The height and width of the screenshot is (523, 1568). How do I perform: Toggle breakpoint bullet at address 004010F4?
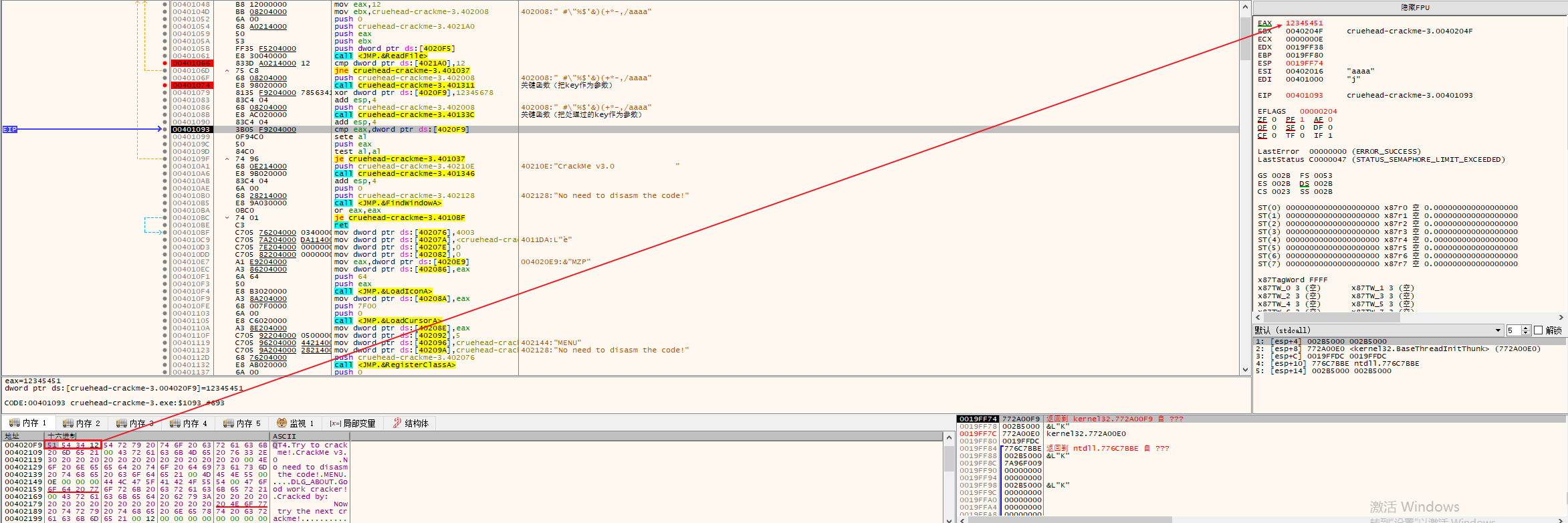click(165, 292)
